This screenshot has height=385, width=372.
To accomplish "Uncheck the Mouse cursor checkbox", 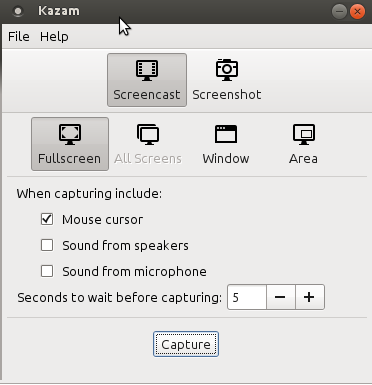I will [47, 219].
